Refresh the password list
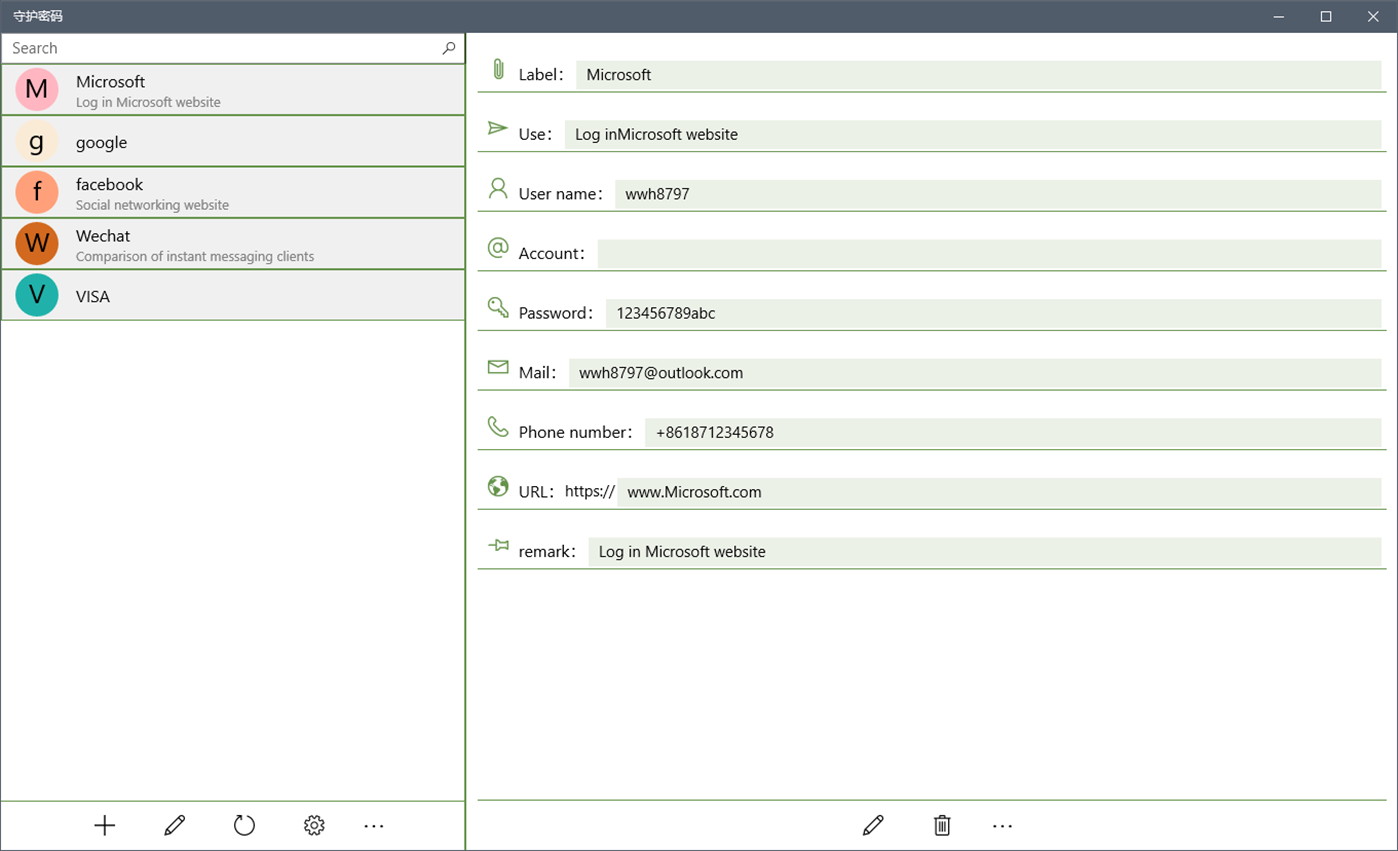 pos(244,825)
